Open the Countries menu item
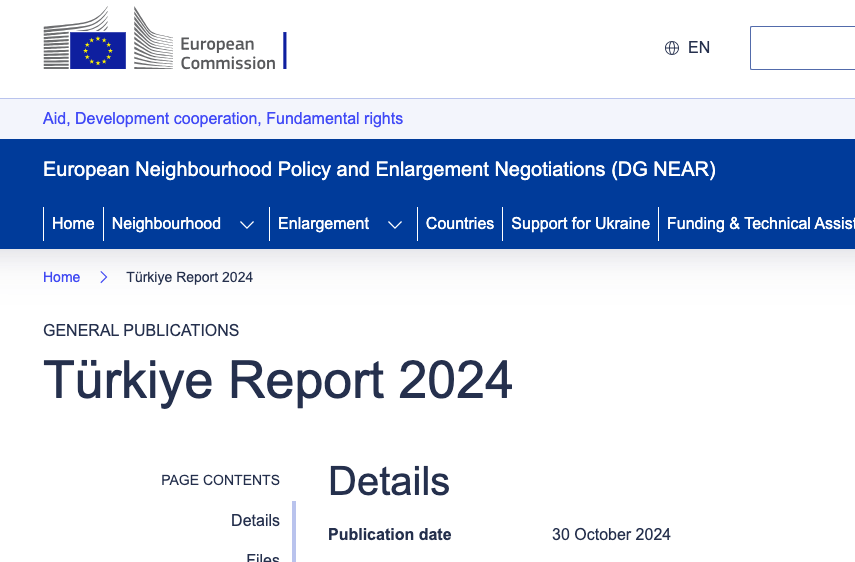Screen dimensions: 855x562 [x=460, y=223]
